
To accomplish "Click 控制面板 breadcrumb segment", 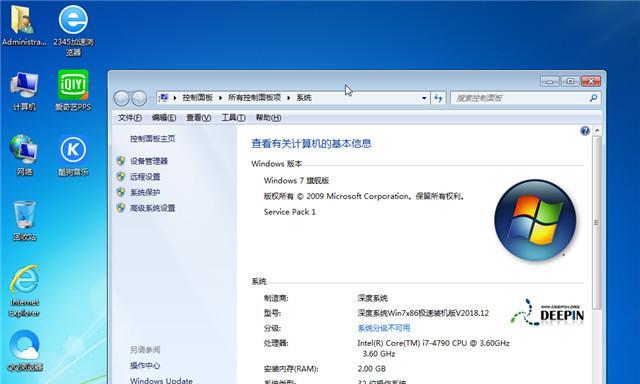I will coord(198,98).
